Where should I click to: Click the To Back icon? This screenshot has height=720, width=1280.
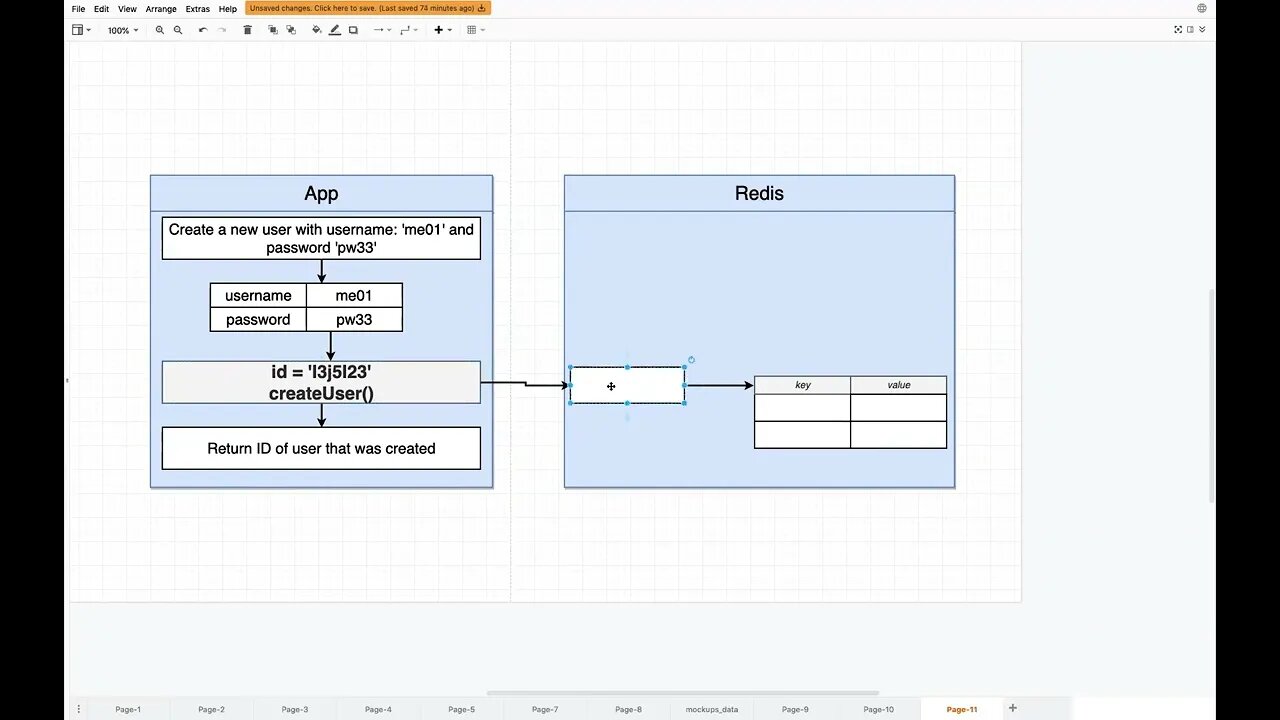tap(291, 30)
